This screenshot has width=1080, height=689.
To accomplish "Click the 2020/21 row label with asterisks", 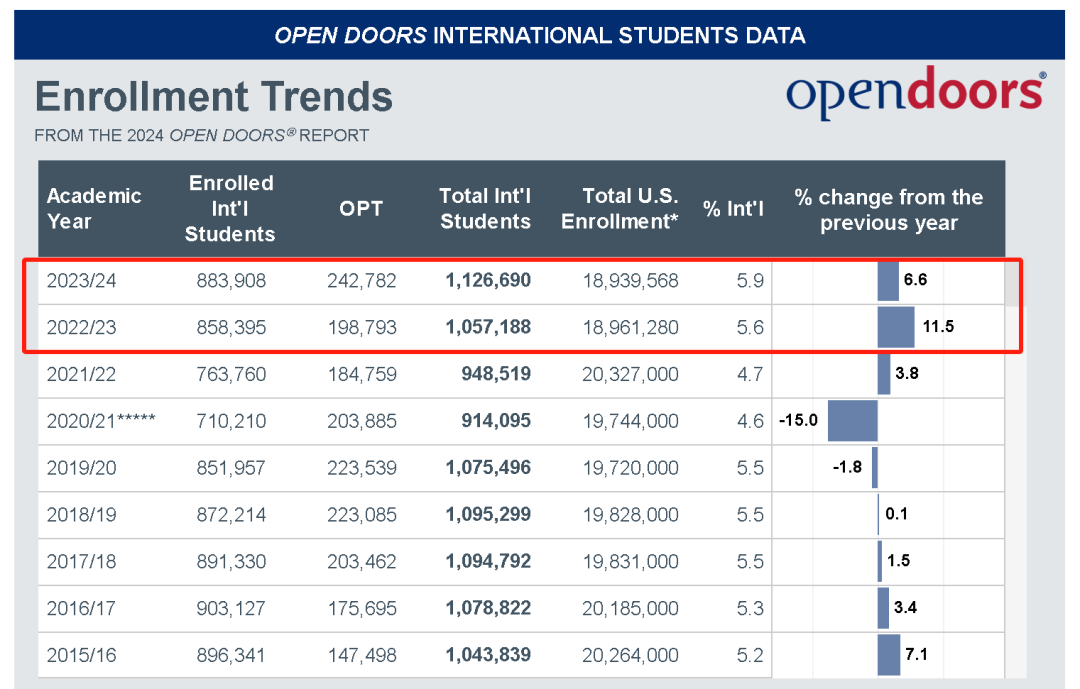I will [101, 421].
